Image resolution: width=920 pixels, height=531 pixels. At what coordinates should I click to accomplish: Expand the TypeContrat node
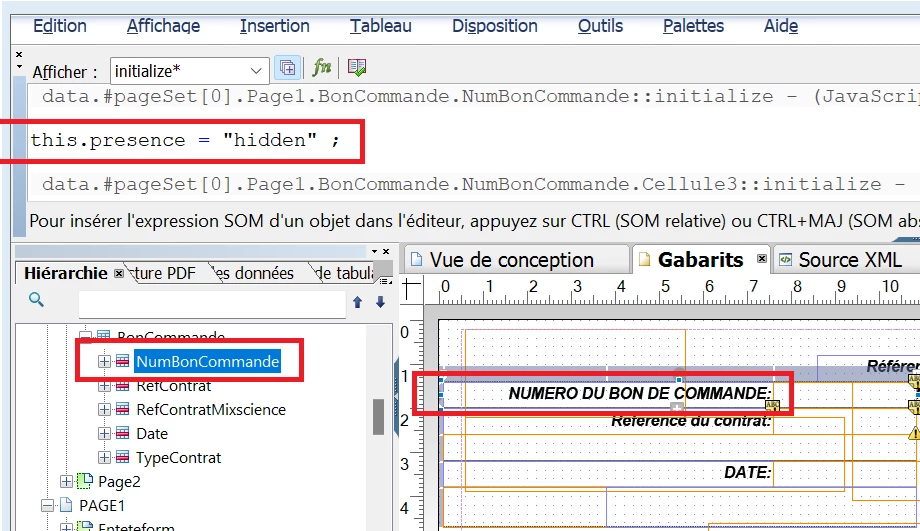click(x=104, y=458)
